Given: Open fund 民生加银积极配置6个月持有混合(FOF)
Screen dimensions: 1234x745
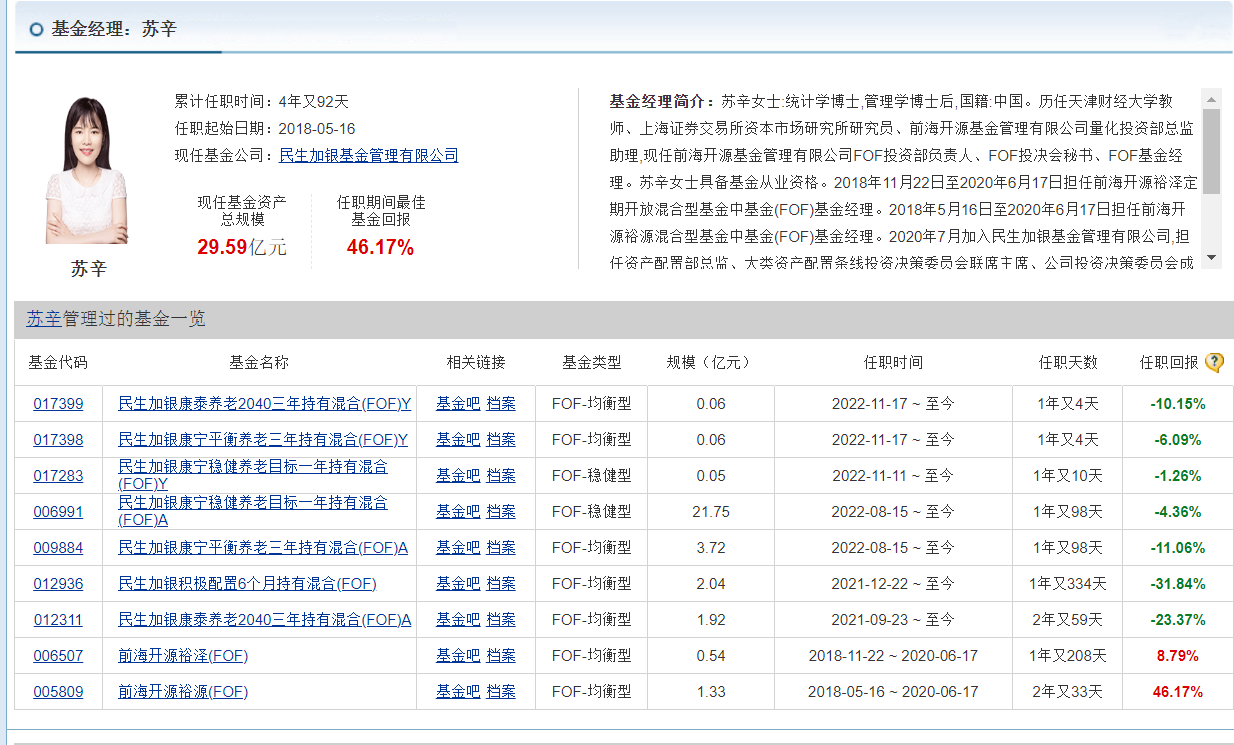Looking at the screenshot, I should pyautogui.click(x=247, y=584).
